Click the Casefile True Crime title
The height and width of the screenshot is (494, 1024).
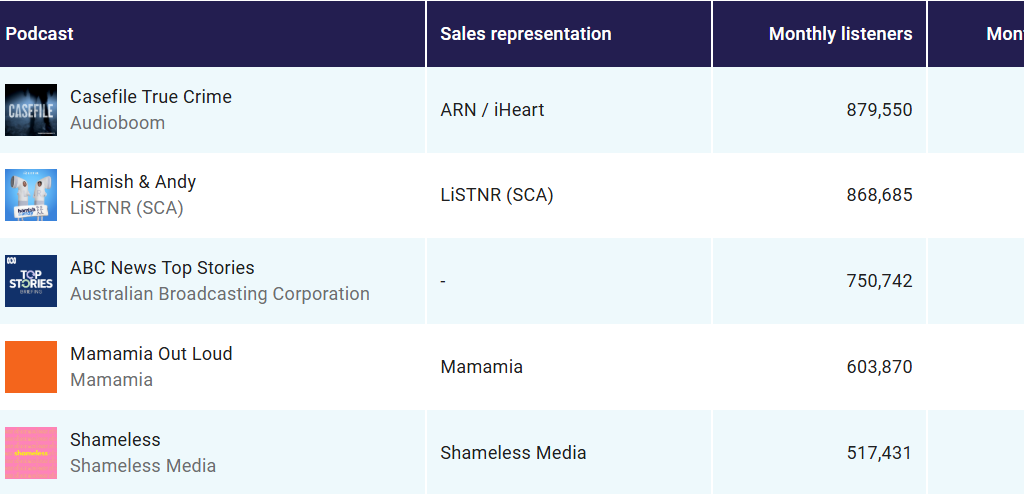click(x=151, y=97)
